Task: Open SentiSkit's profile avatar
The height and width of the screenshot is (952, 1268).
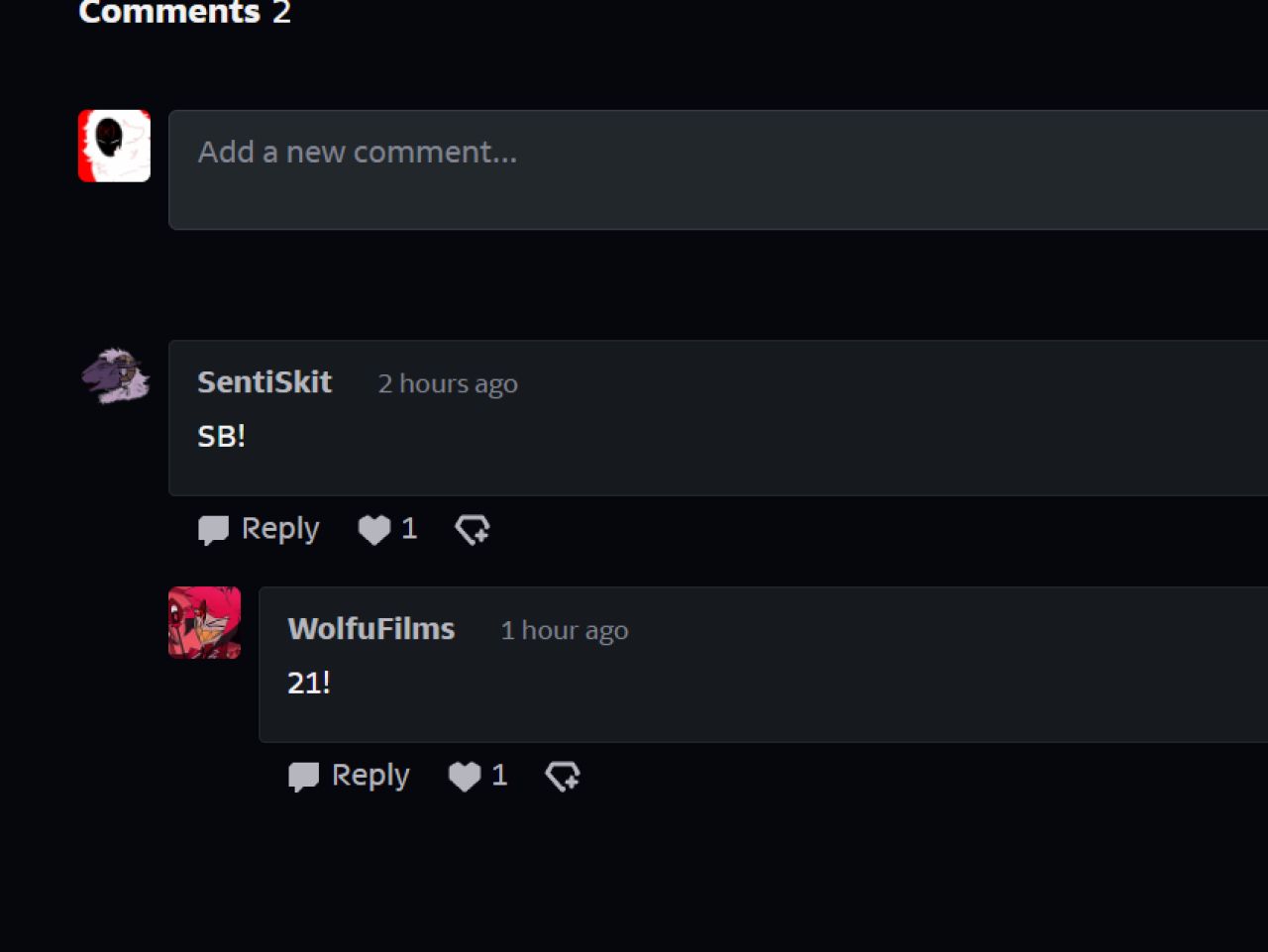Action: pyautogui.click(x=115, y=376)
